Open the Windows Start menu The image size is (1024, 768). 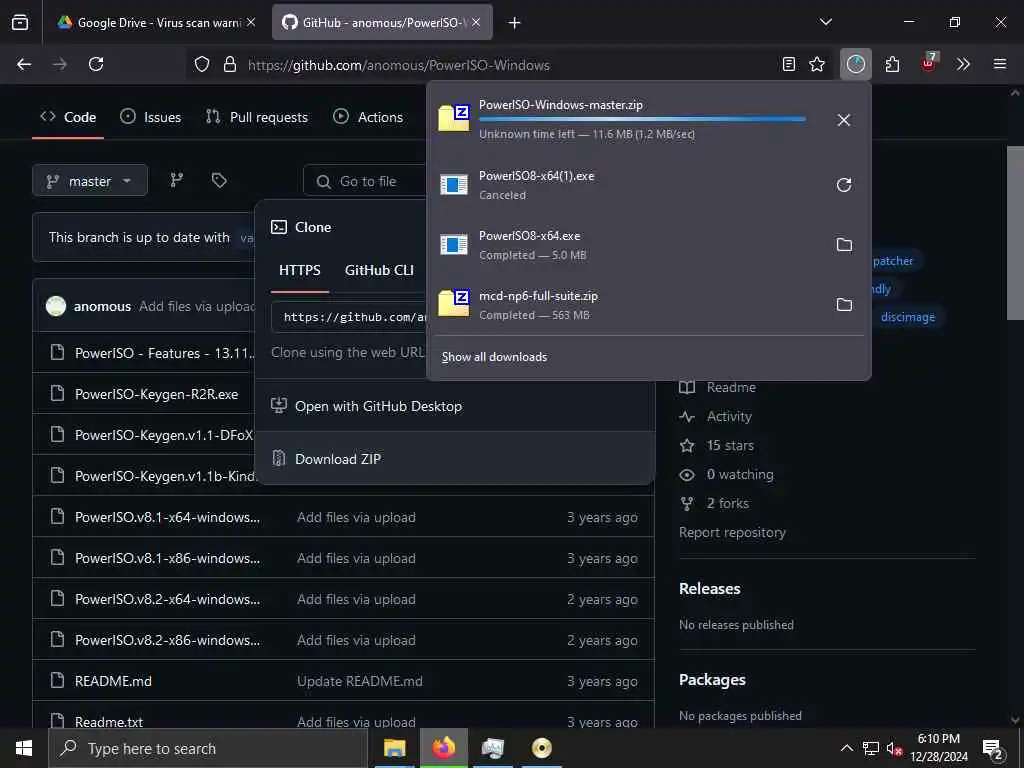24,748
